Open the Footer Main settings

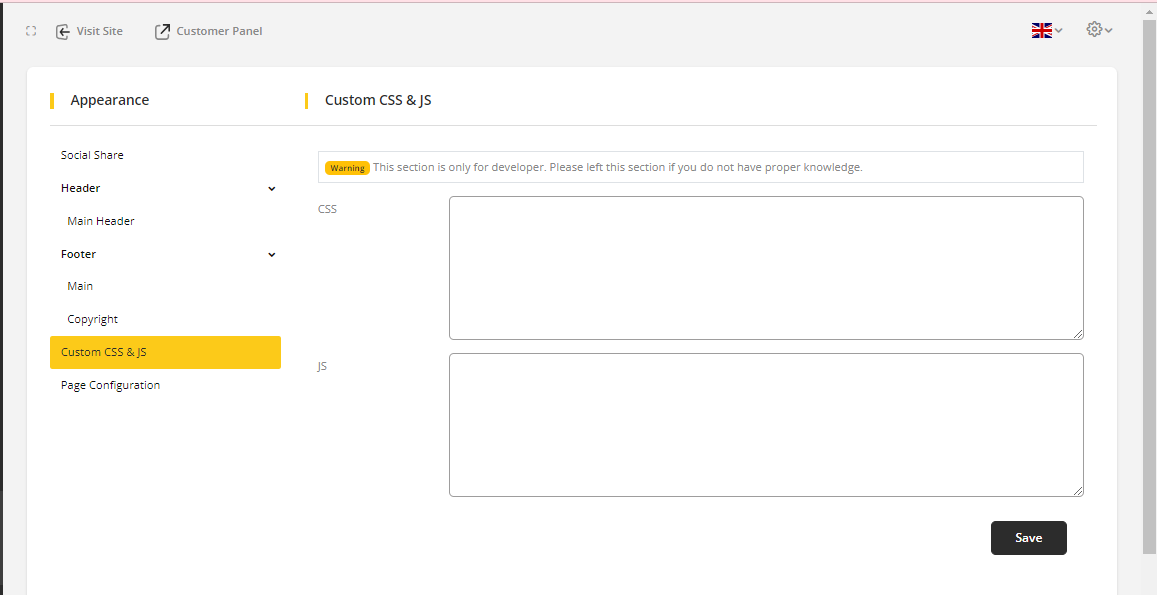[80, 286]
